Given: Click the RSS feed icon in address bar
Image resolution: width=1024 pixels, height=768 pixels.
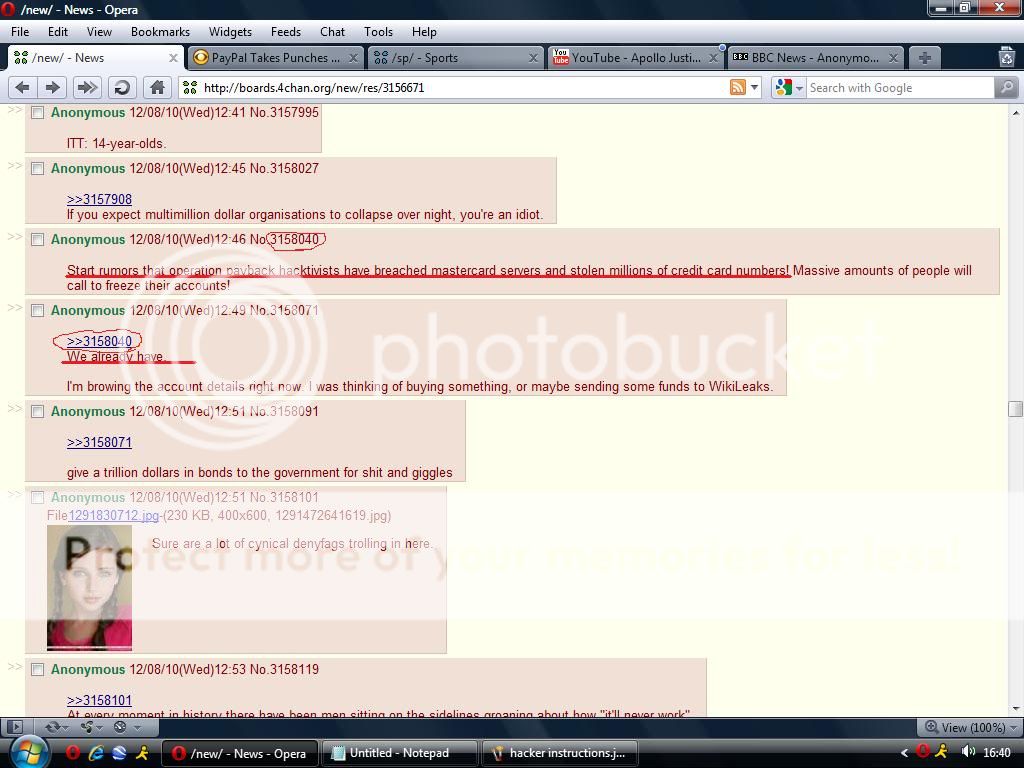Looking at the screenshot, I should [738, 88].
